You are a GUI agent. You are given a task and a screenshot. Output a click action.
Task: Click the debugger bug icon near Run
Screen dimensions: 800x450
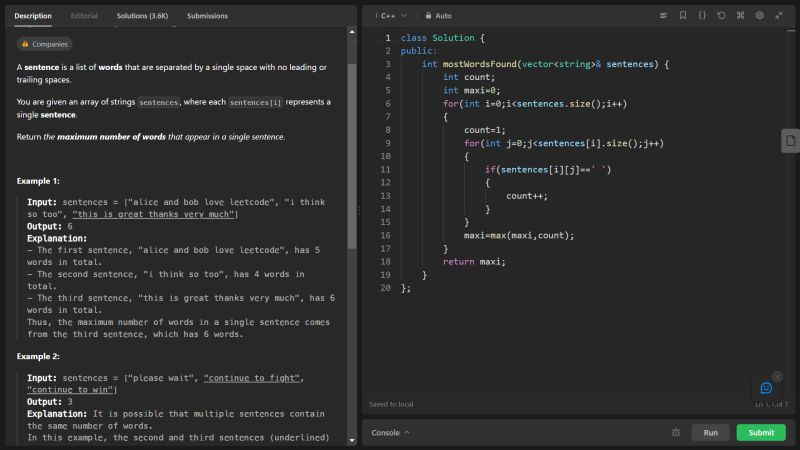(x=676, y=433)
